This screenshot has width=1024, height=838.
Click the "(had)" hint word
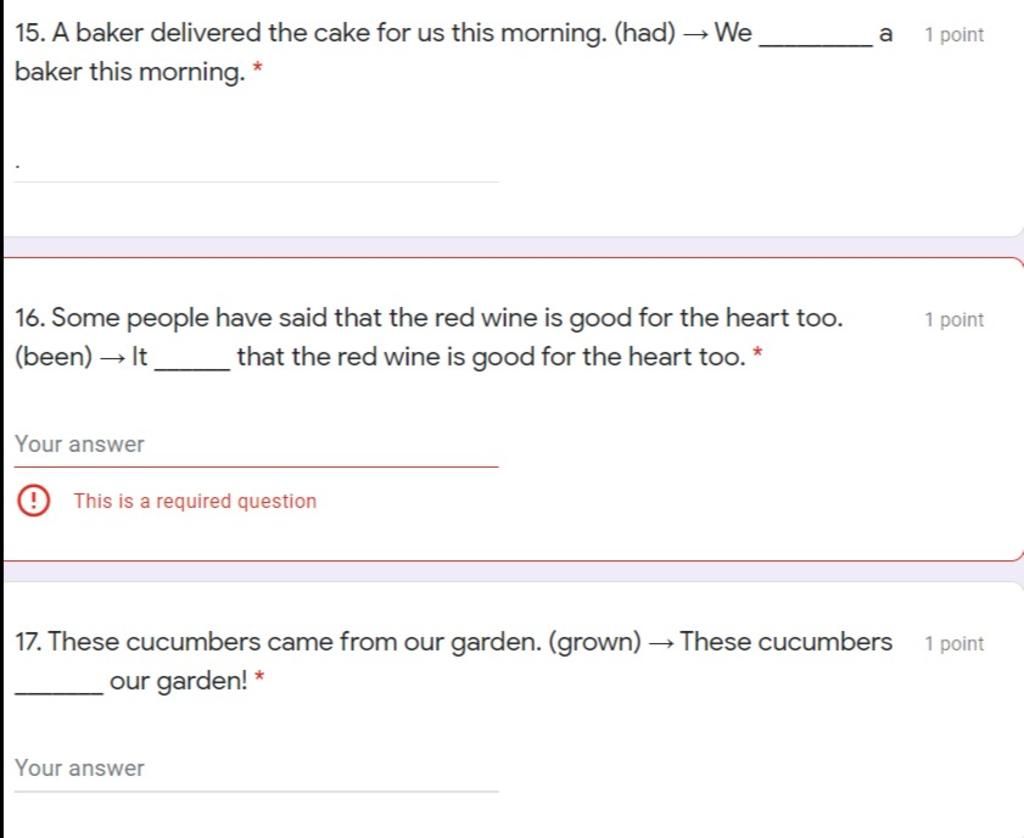pyautogui.click(x=645, y=33)
